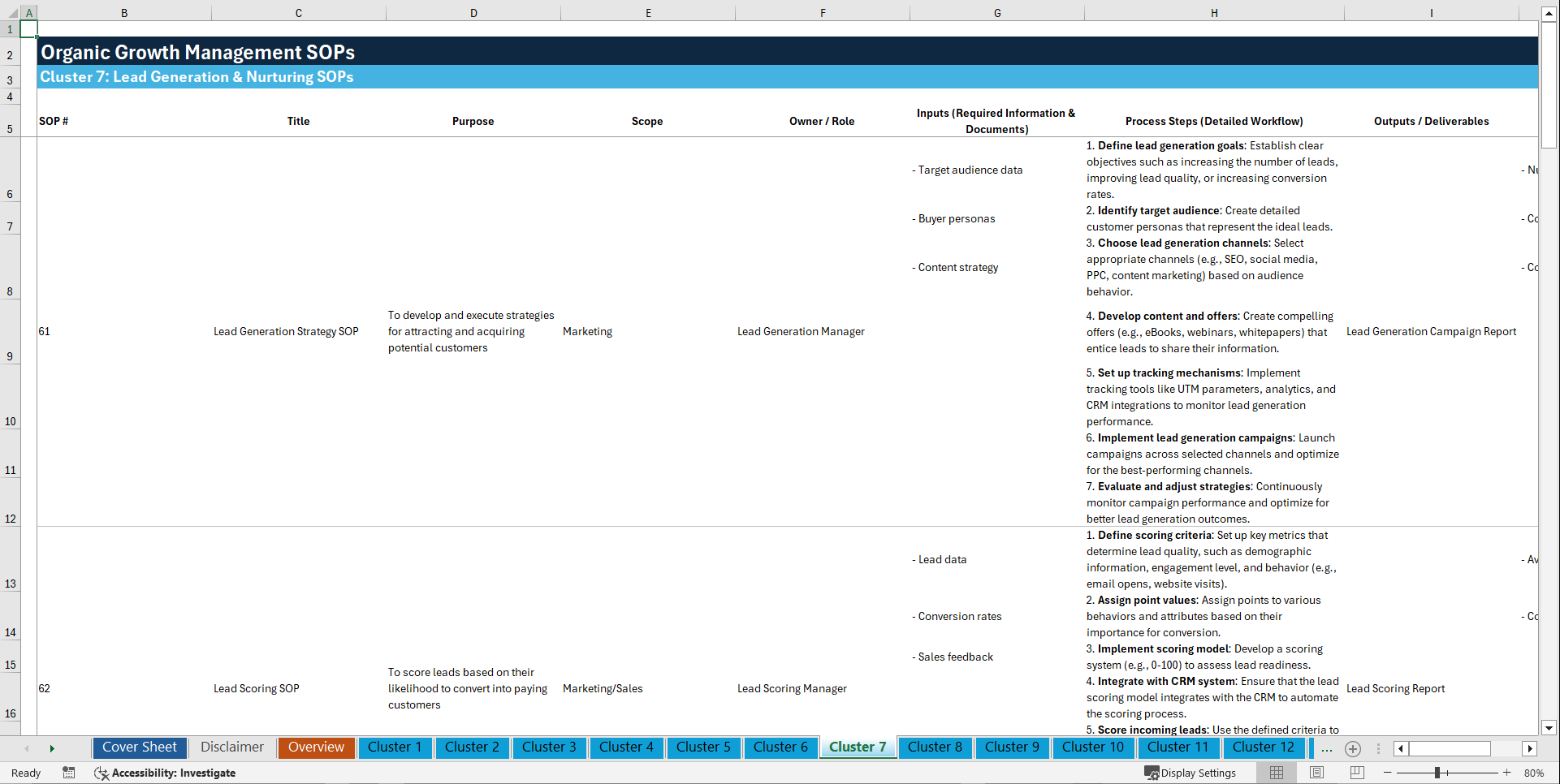Switch to the Cluster 8 tab
The image size is (1560, 784).
[x=935, y=747]
